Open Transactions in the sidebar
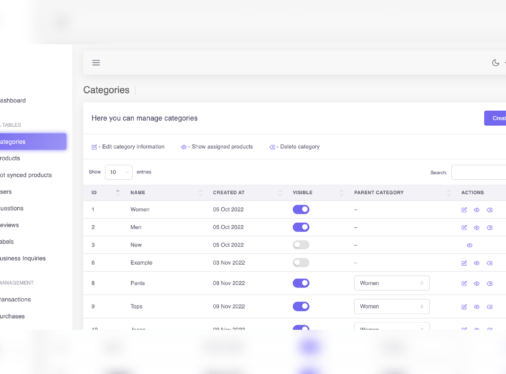This screenshot has width=506, height=374. pos(15,299)
